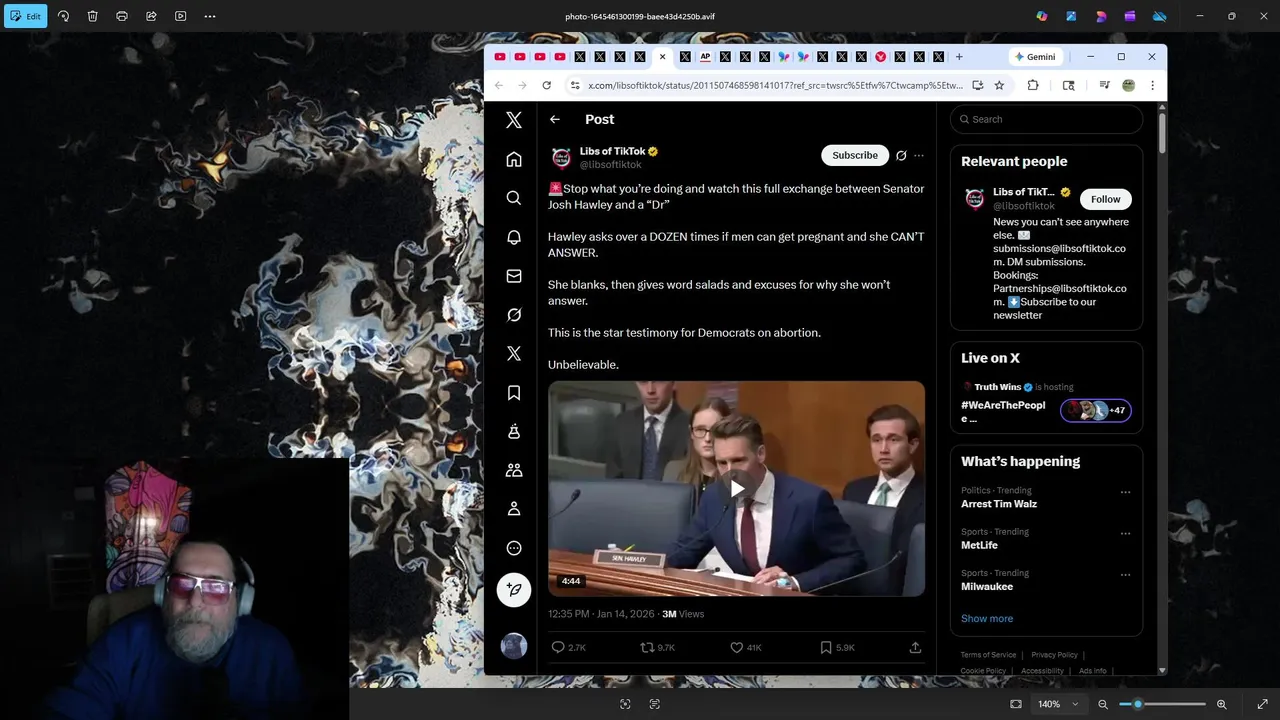Open Grok icon in X sidebar
The image size is (1280, 720).
514,315
